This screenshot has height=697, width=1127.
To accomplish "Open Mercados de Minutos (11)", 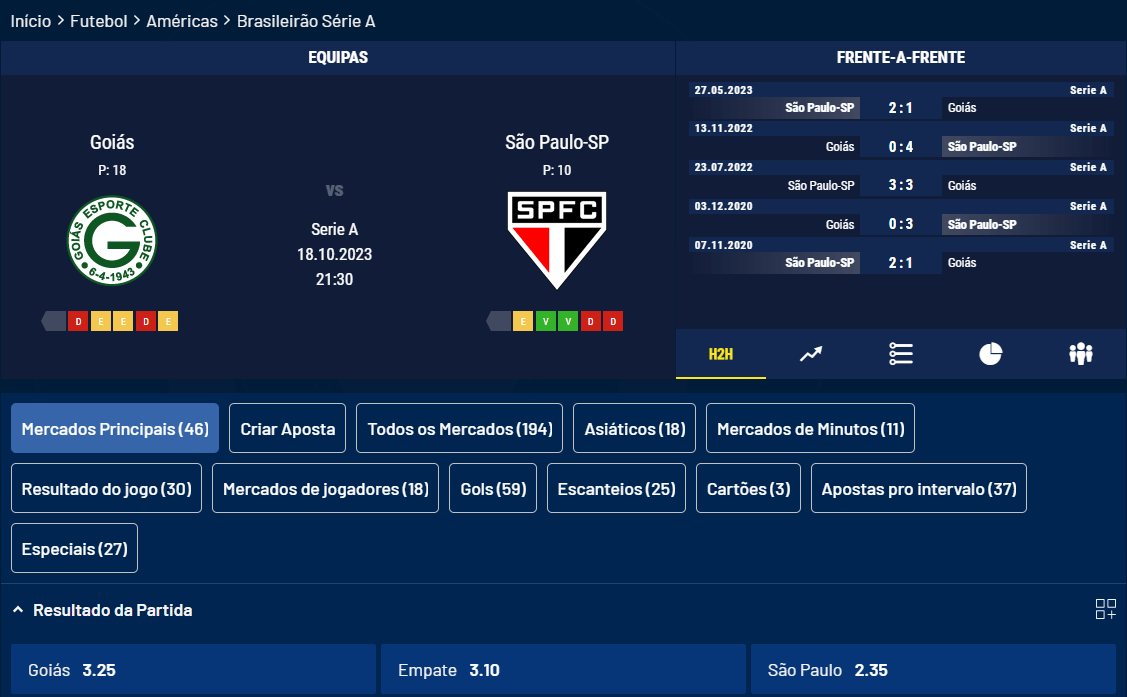I will click(811, 428).
